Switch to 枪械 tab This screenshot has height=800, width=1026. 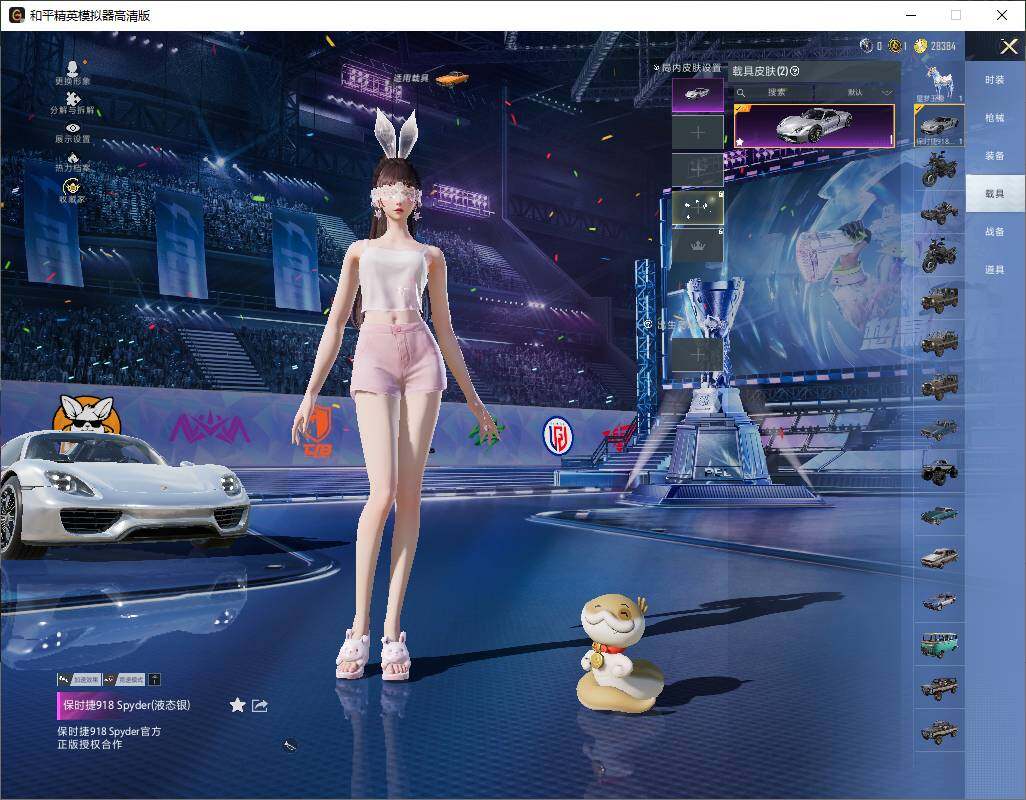pyautogui.click(x=995, y=118)
